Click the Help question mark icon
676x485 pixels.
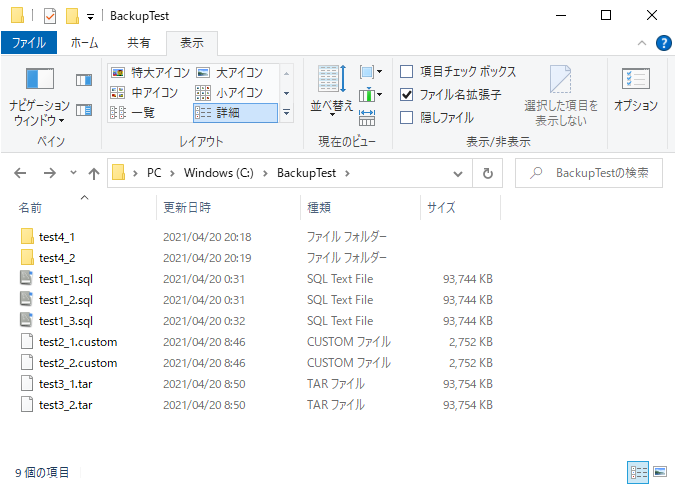tap(663, 43)
